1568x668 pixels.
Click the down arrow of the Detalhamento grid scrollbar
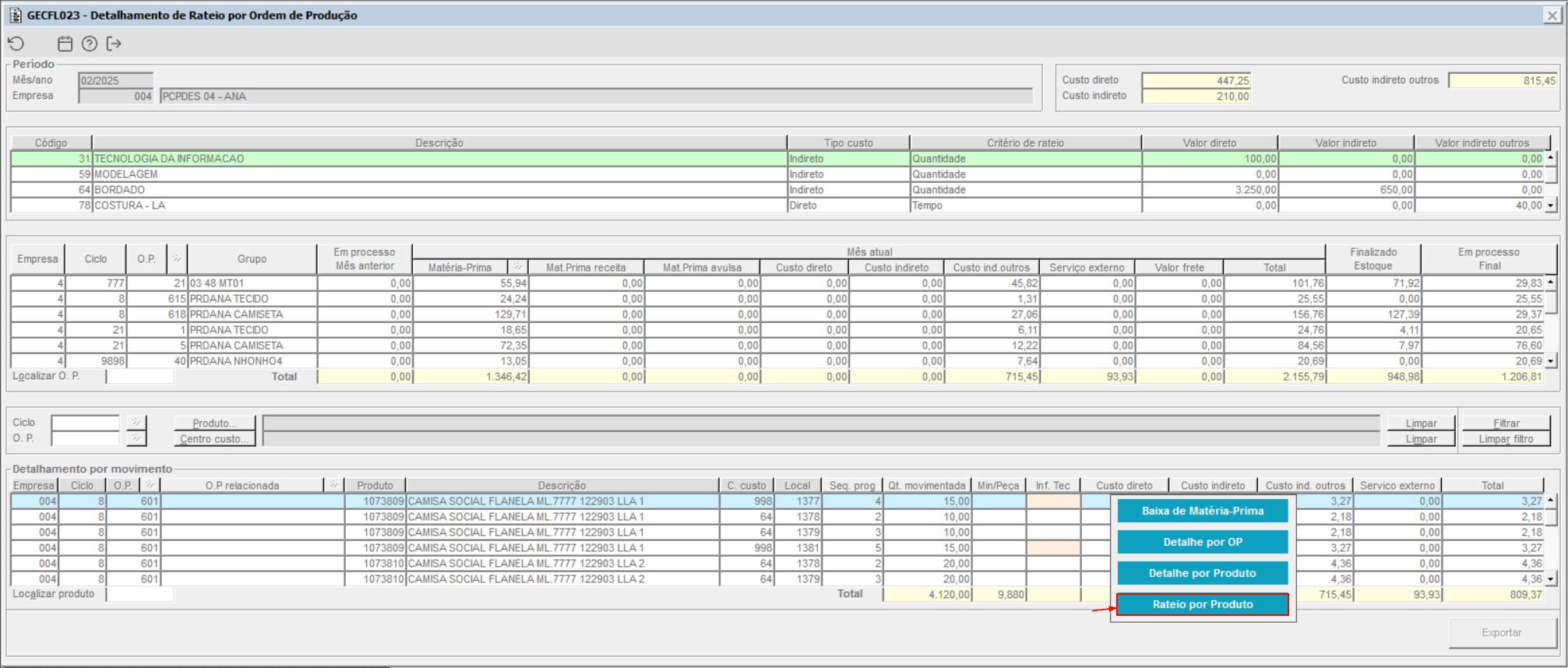coord(1550,579)
